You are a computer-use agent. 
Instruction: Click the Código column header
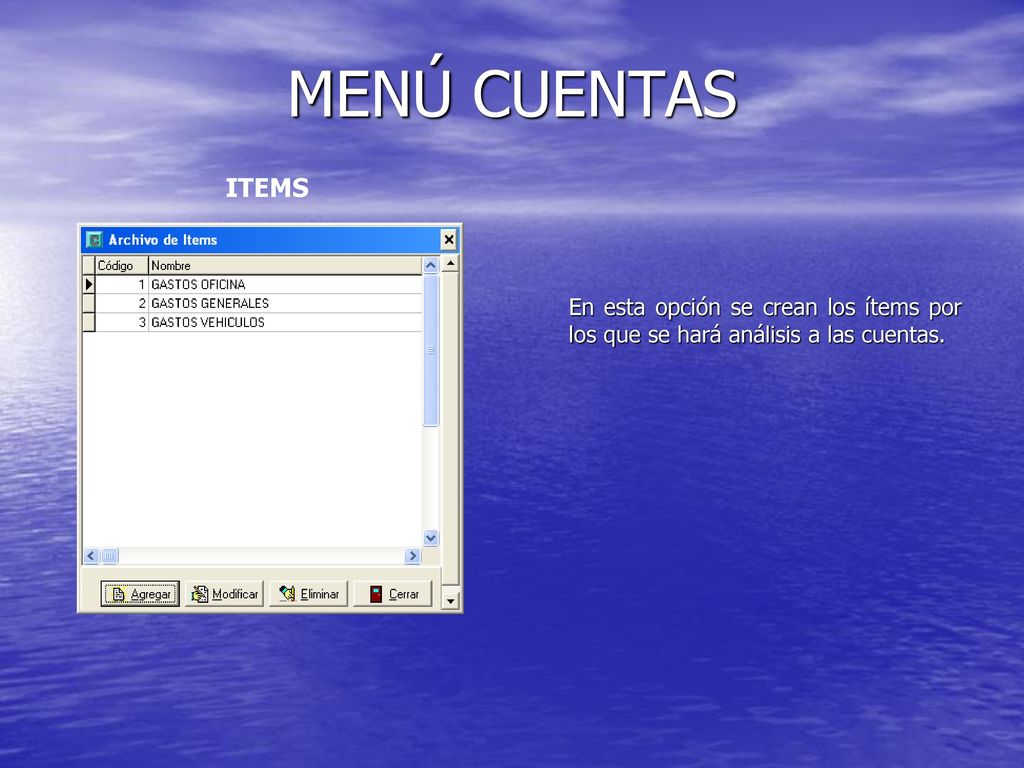point(121,265)
